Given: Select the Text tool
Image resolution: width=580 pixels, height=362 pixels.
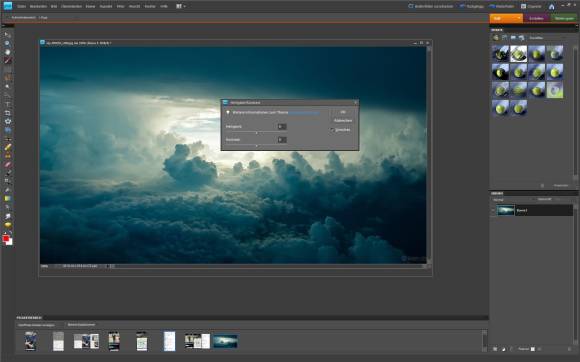Looking at the screenshot, I should click(x=7, y=104).
